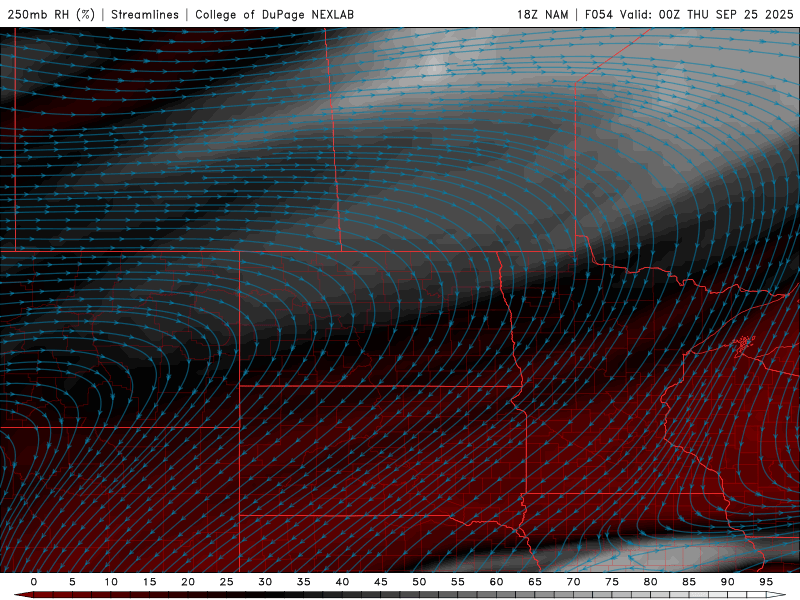Click colorbar tick label '90'
Screen dimensions: 800x600
[727, 582]
